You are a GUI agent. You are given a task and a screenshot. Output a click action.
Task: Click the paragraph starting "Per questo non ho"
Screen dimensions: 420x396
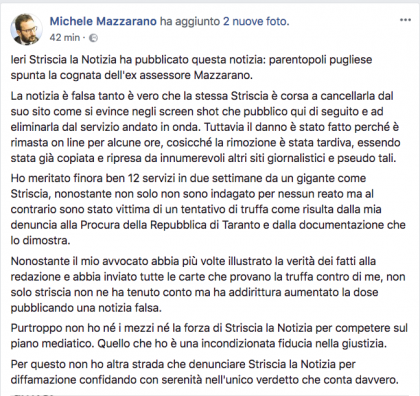(205, 372)
